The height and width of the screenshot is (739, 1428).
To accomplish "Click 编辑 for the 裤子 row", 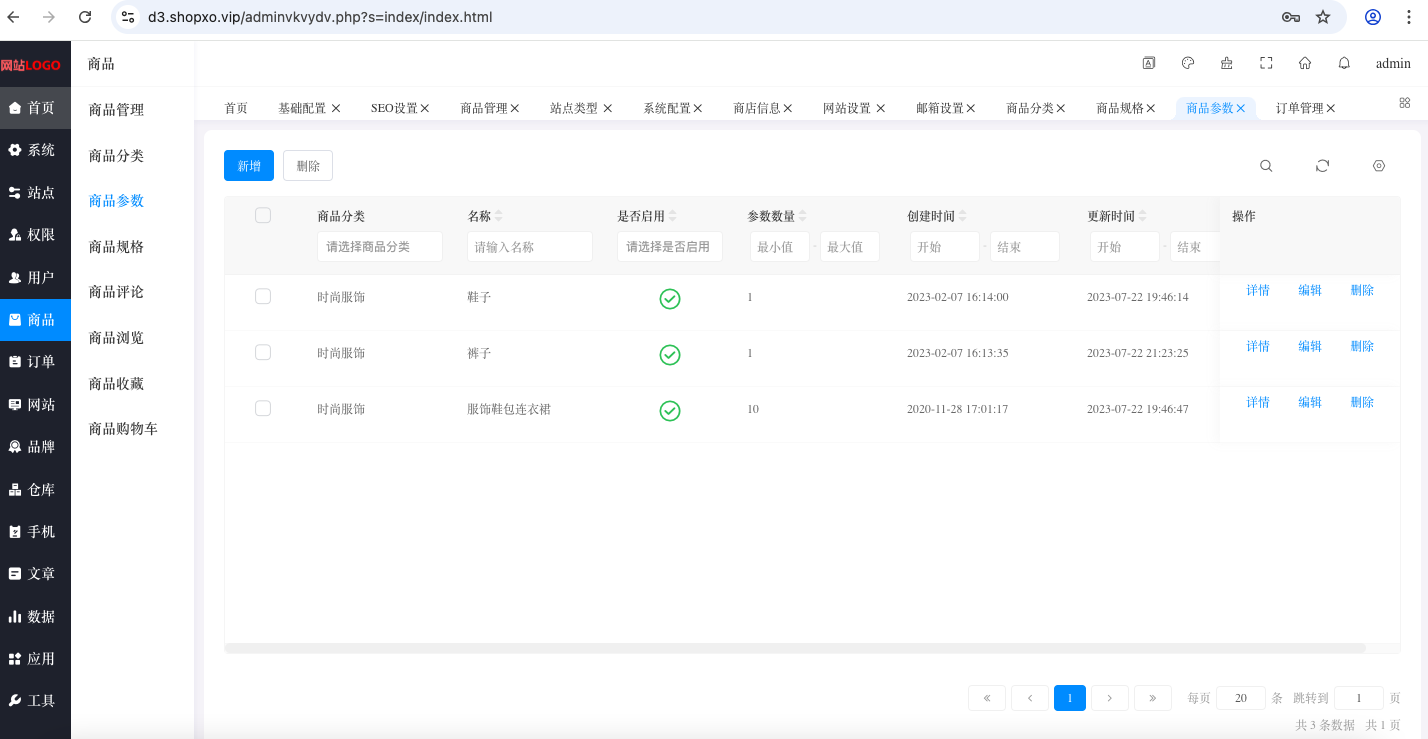I will point(1310,346).
